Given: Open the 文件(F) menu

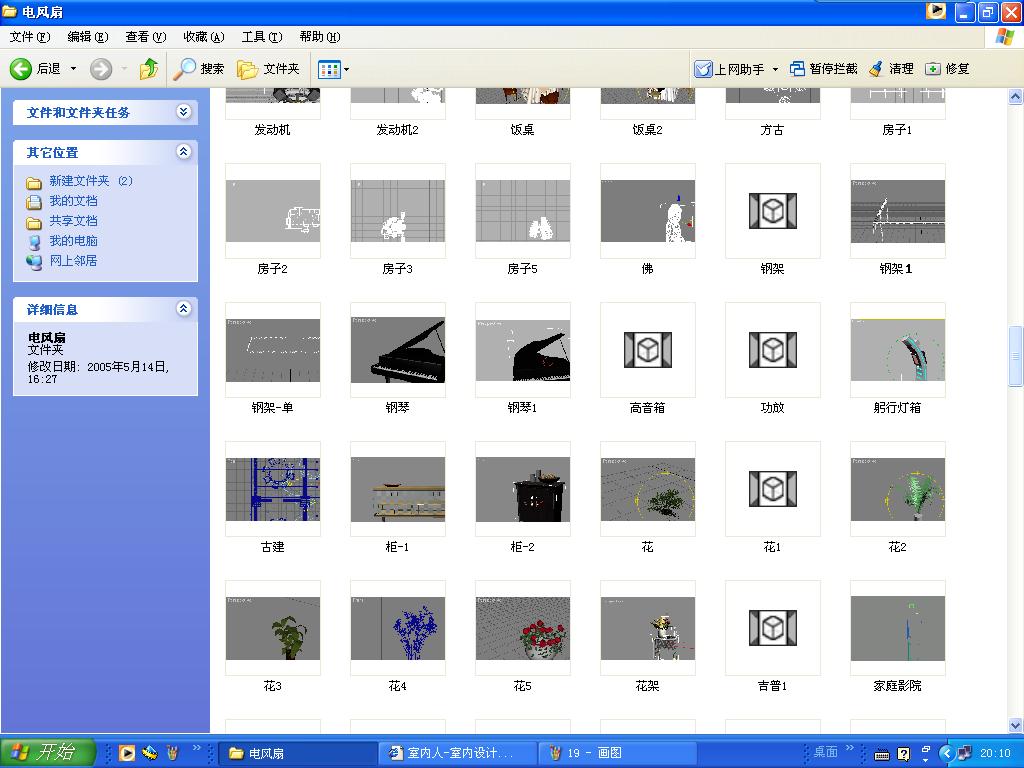Looking at the screenshot, I should (29, 37).
